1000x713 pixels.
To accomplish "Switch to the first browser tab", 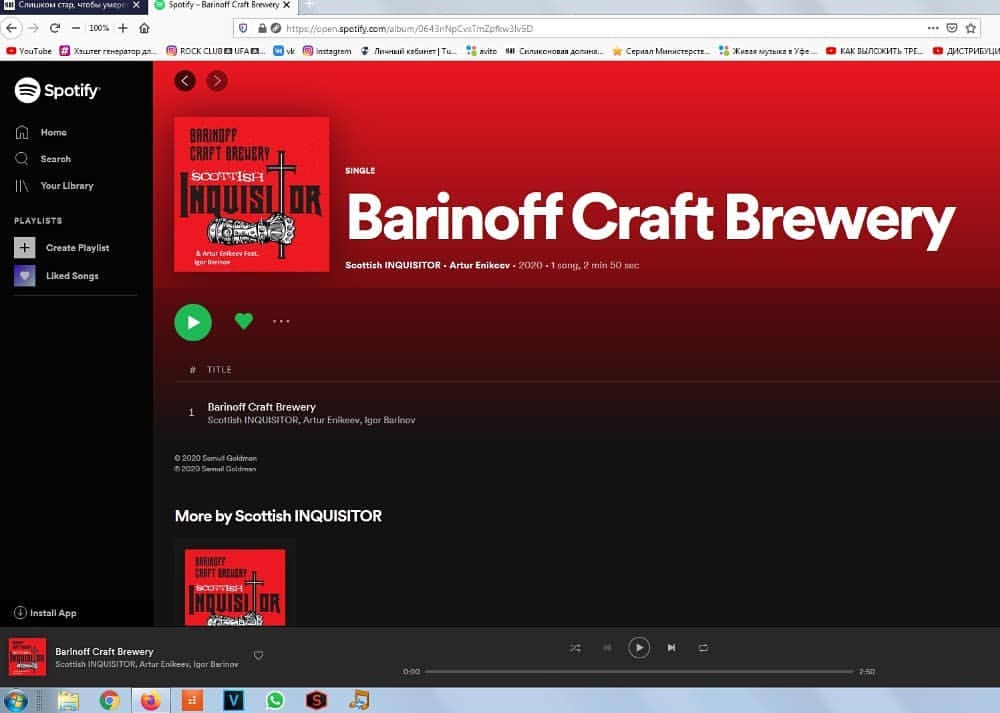I will tap(73, 6).
